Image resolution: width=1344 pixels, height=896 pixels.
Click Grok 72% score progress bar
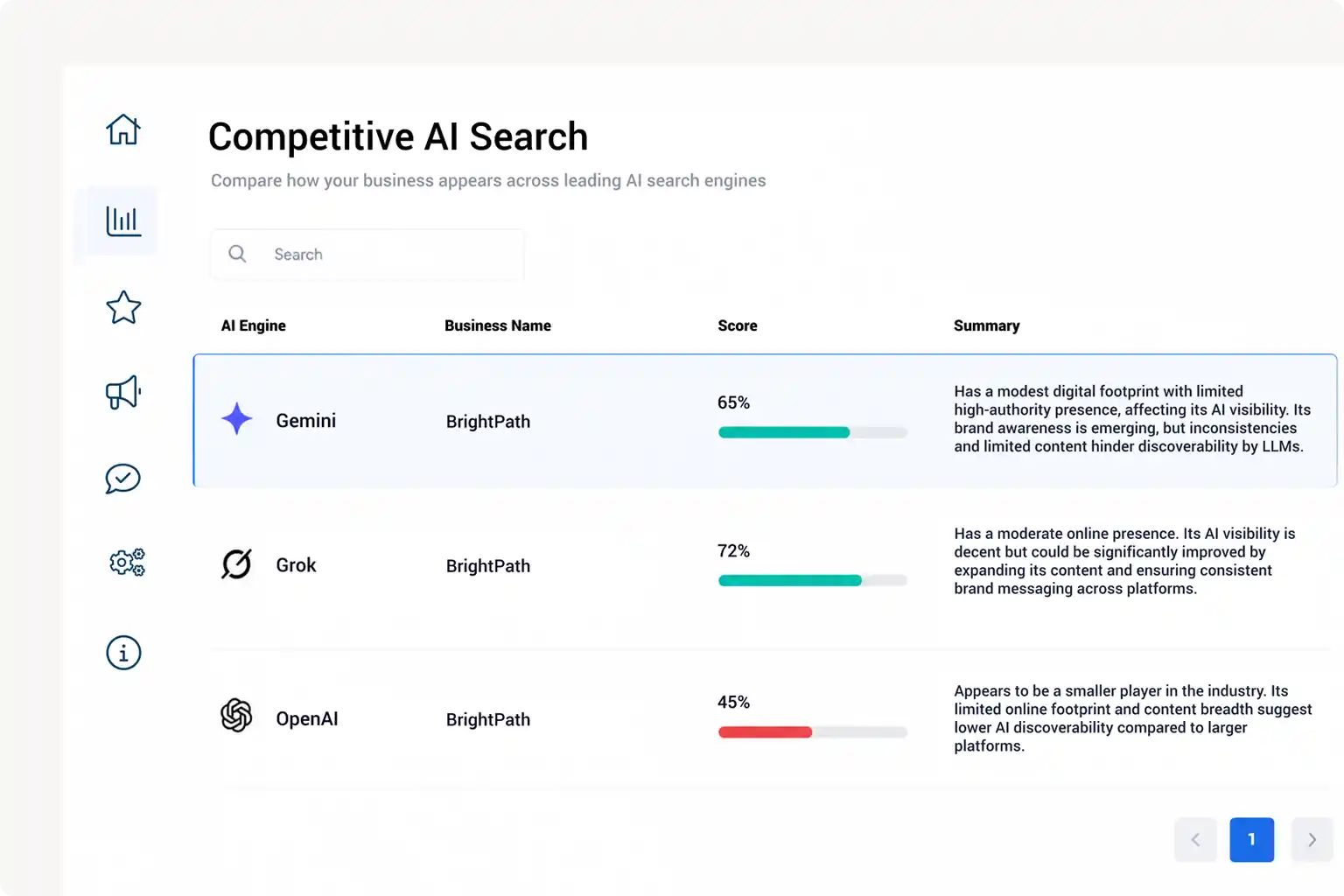pyautogui.click(x=813, y=580)
